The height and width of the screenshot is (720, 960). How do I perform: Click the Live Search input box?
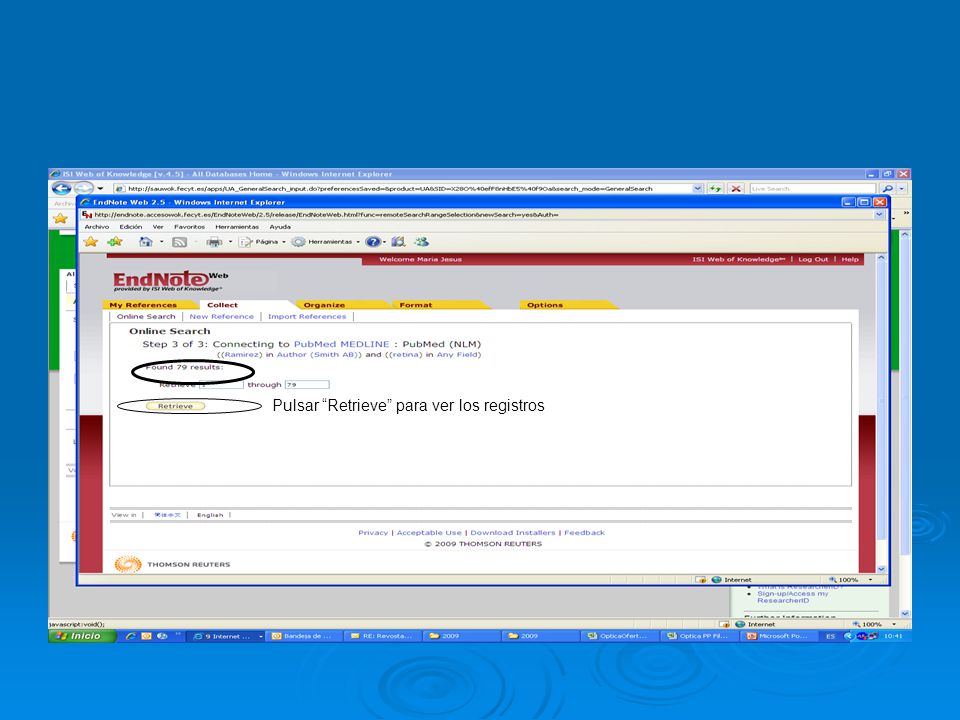pos(813,189)
